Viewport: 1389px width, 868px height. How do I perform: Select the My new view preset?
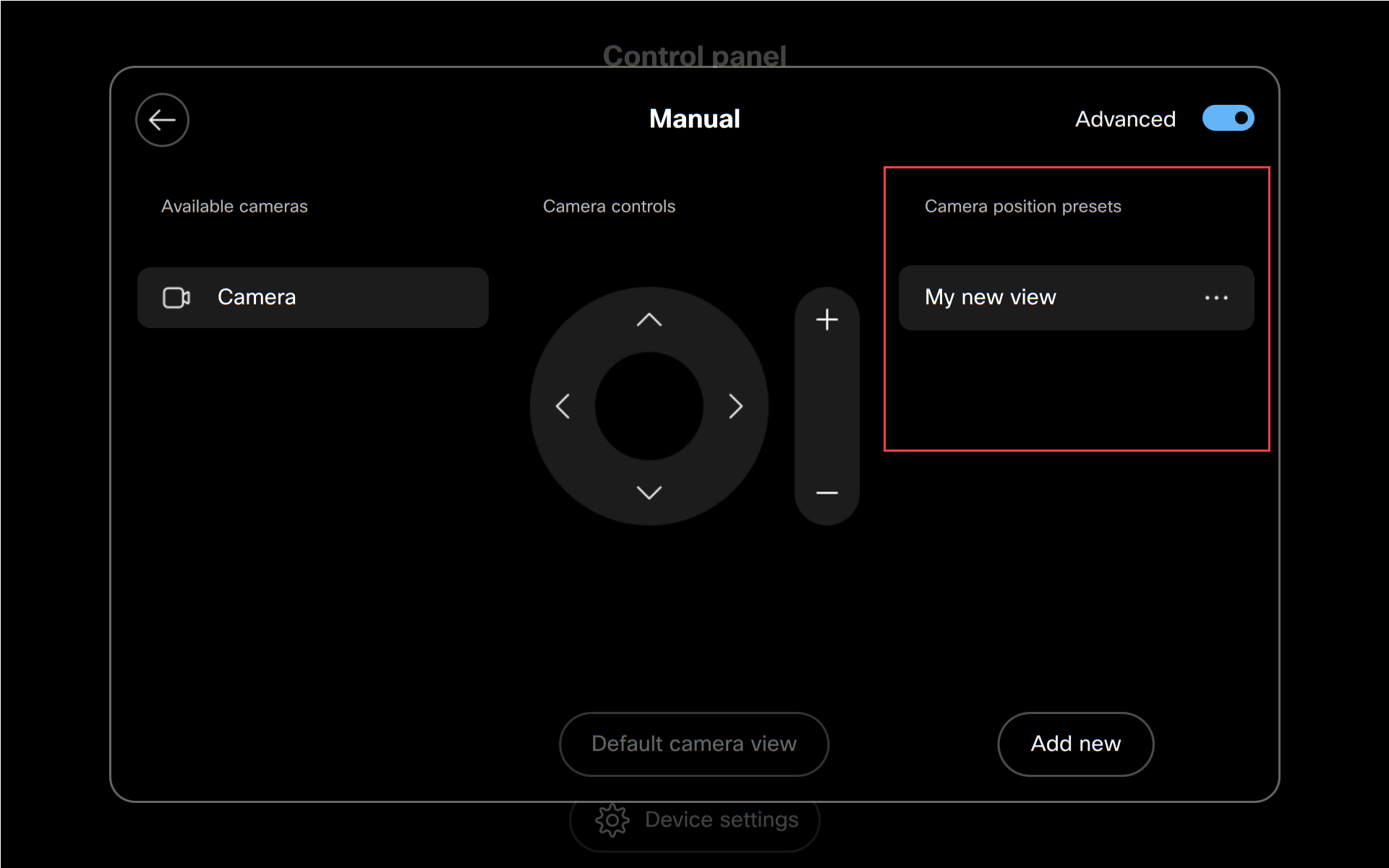991,298
